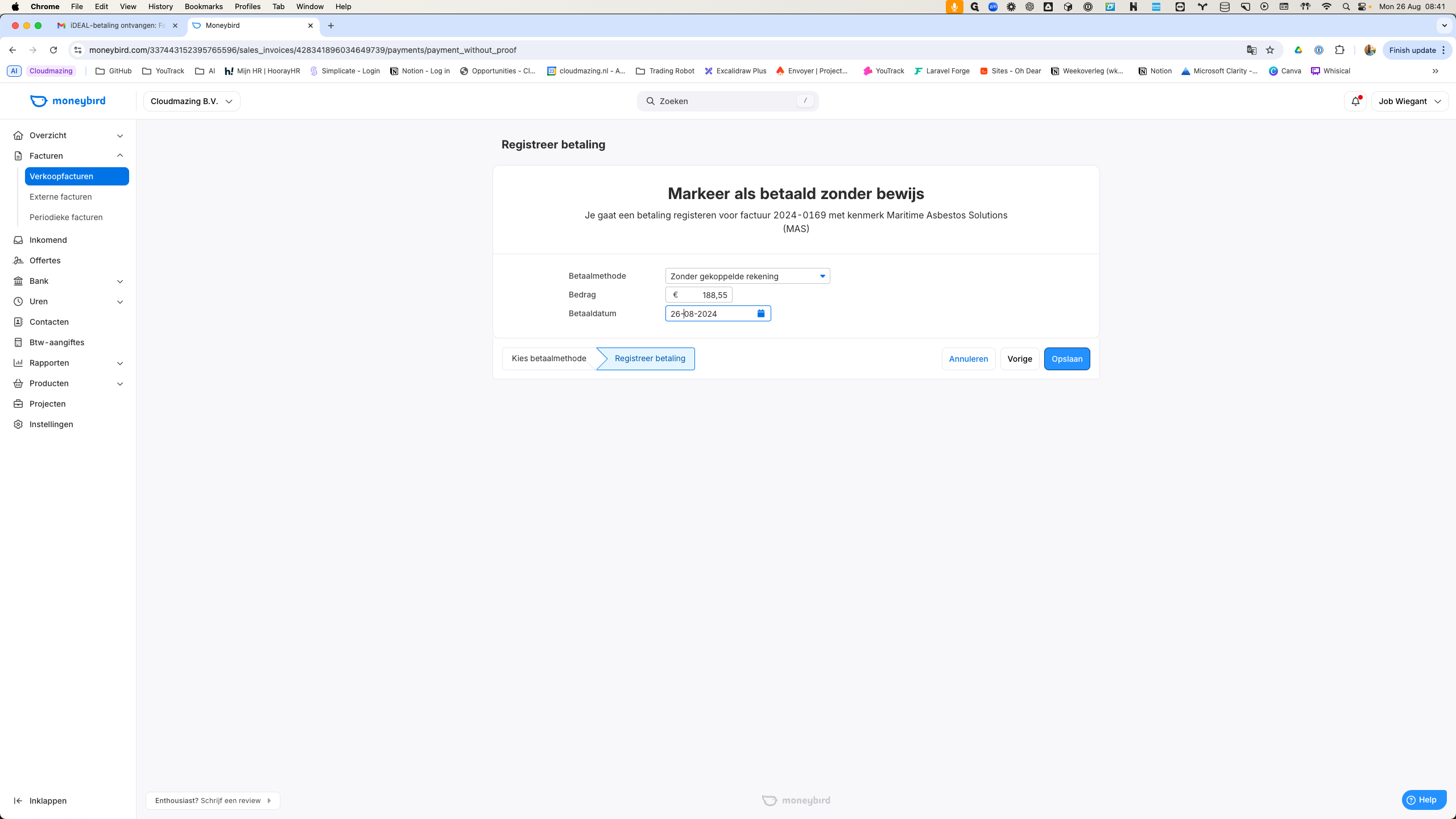Close the Moneybird browser tab
Viewport: 1456px width, 819px height.
(x=311, y=26)
